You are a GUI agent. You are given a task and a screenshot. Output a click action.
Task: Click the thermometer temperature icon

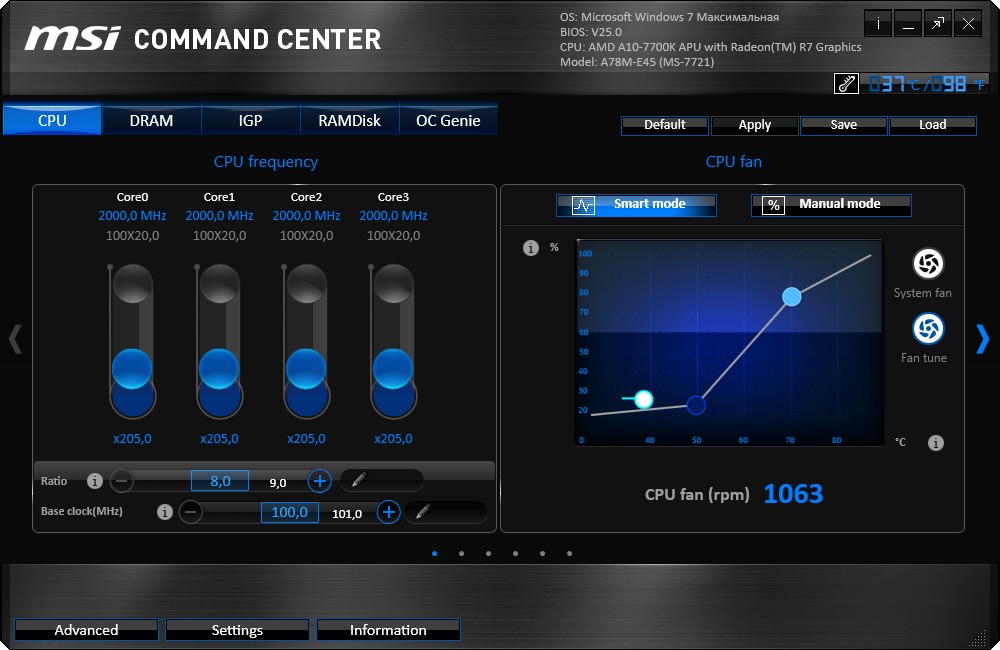coord(846,84)
